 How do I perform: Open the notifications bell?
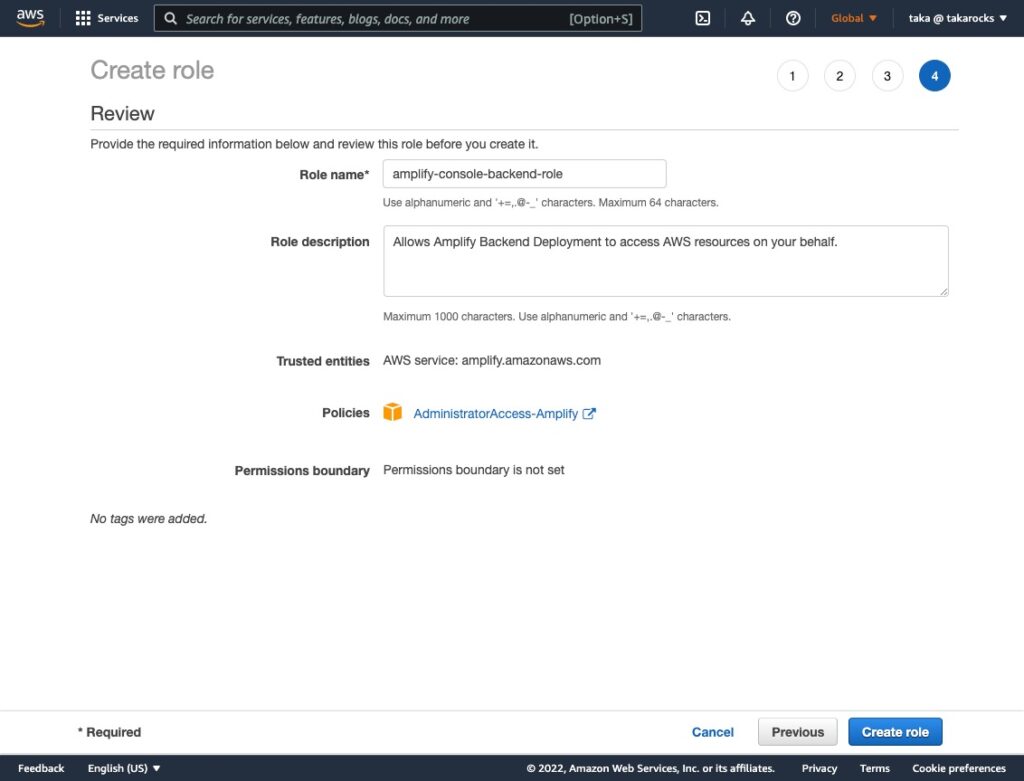(748, 18)
